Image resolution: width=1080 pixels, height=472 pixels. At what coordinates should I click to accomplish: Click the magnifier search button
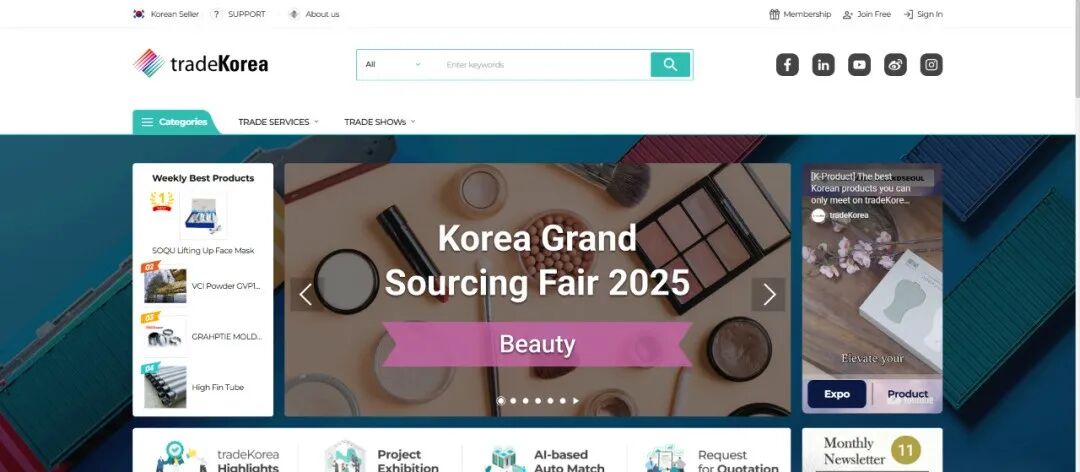pyautogui.click(x=670, y=65)
